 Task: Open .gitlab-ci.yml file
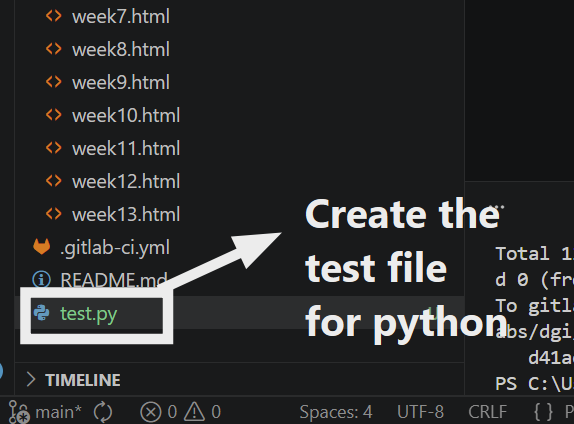(115, 248)
